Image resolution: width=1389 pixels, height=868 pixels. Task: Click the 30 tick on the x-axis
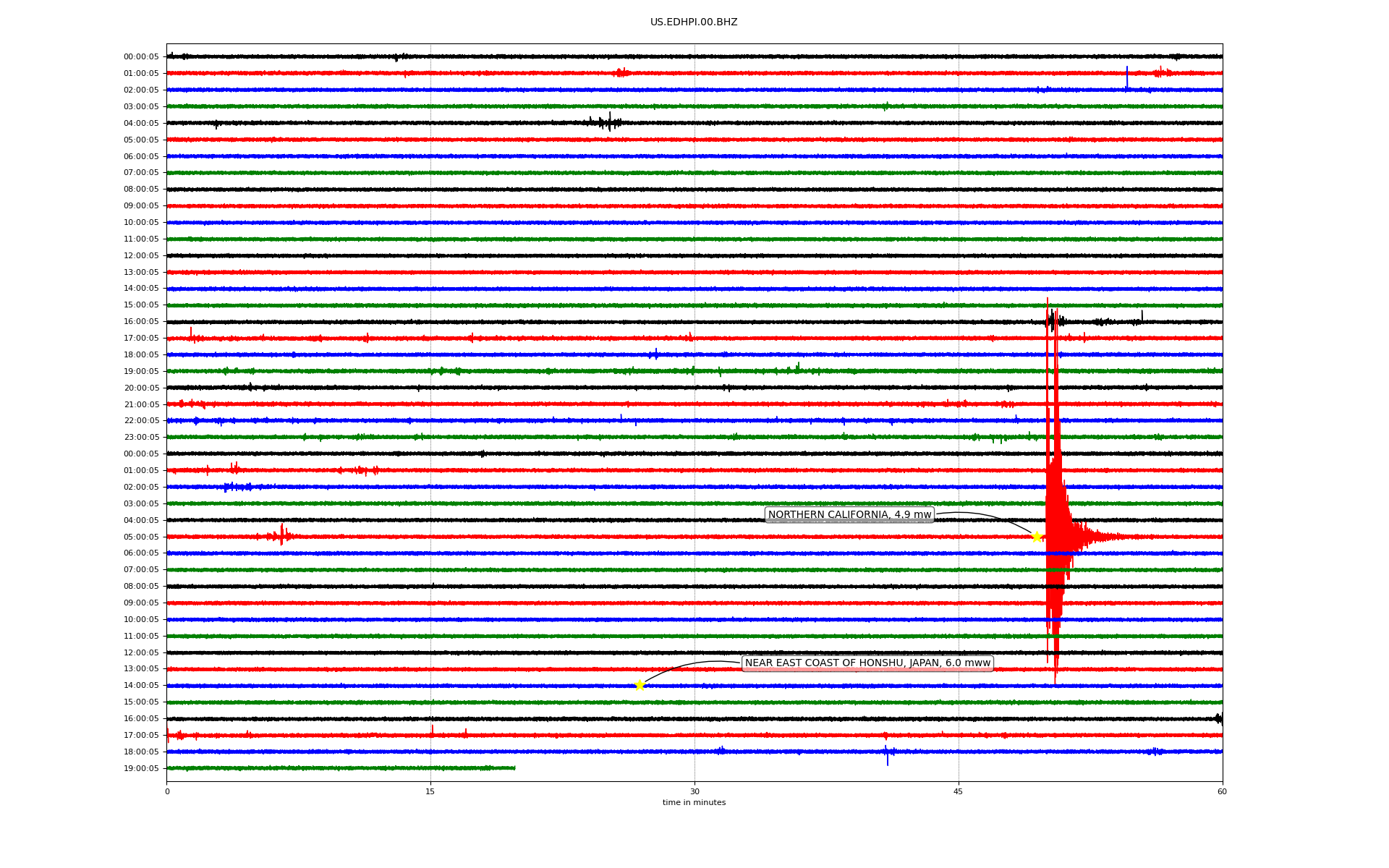(x=694, y=791)
